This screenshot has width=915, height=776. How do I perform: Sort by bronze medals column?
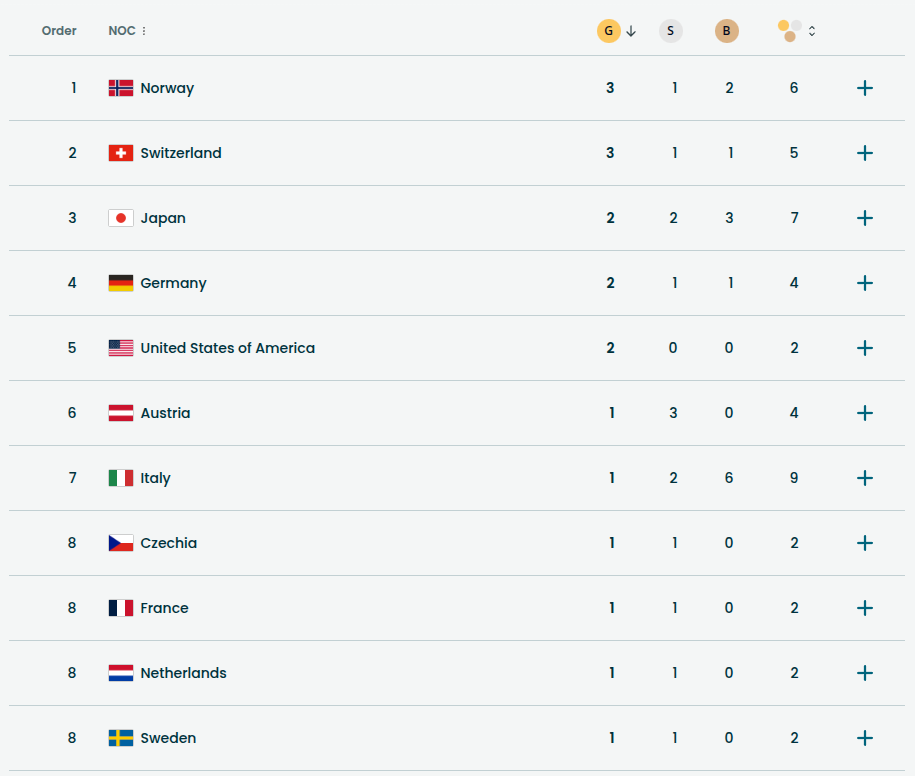point(727,31)
